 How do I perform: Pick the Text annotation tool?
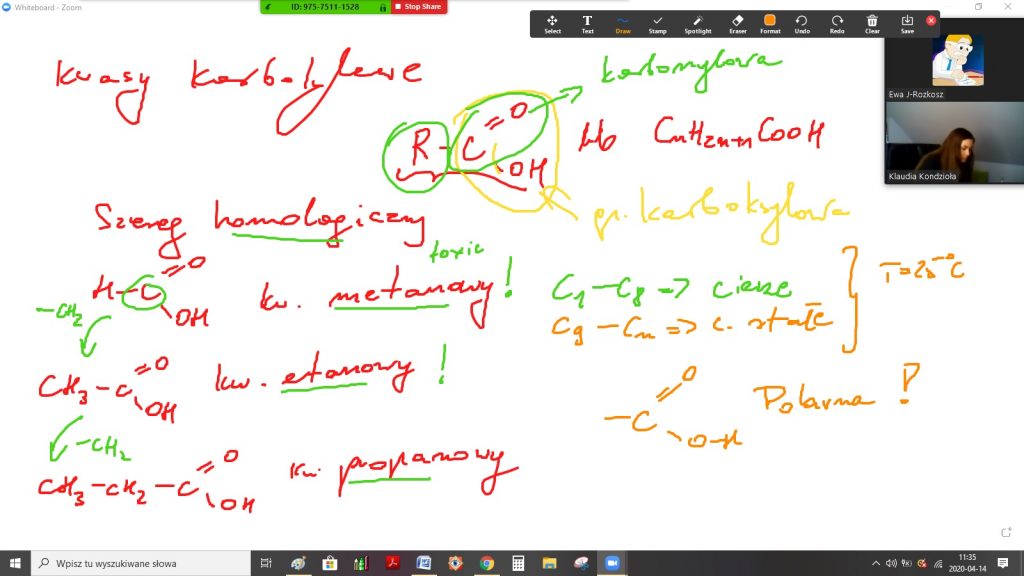(587, 24)
